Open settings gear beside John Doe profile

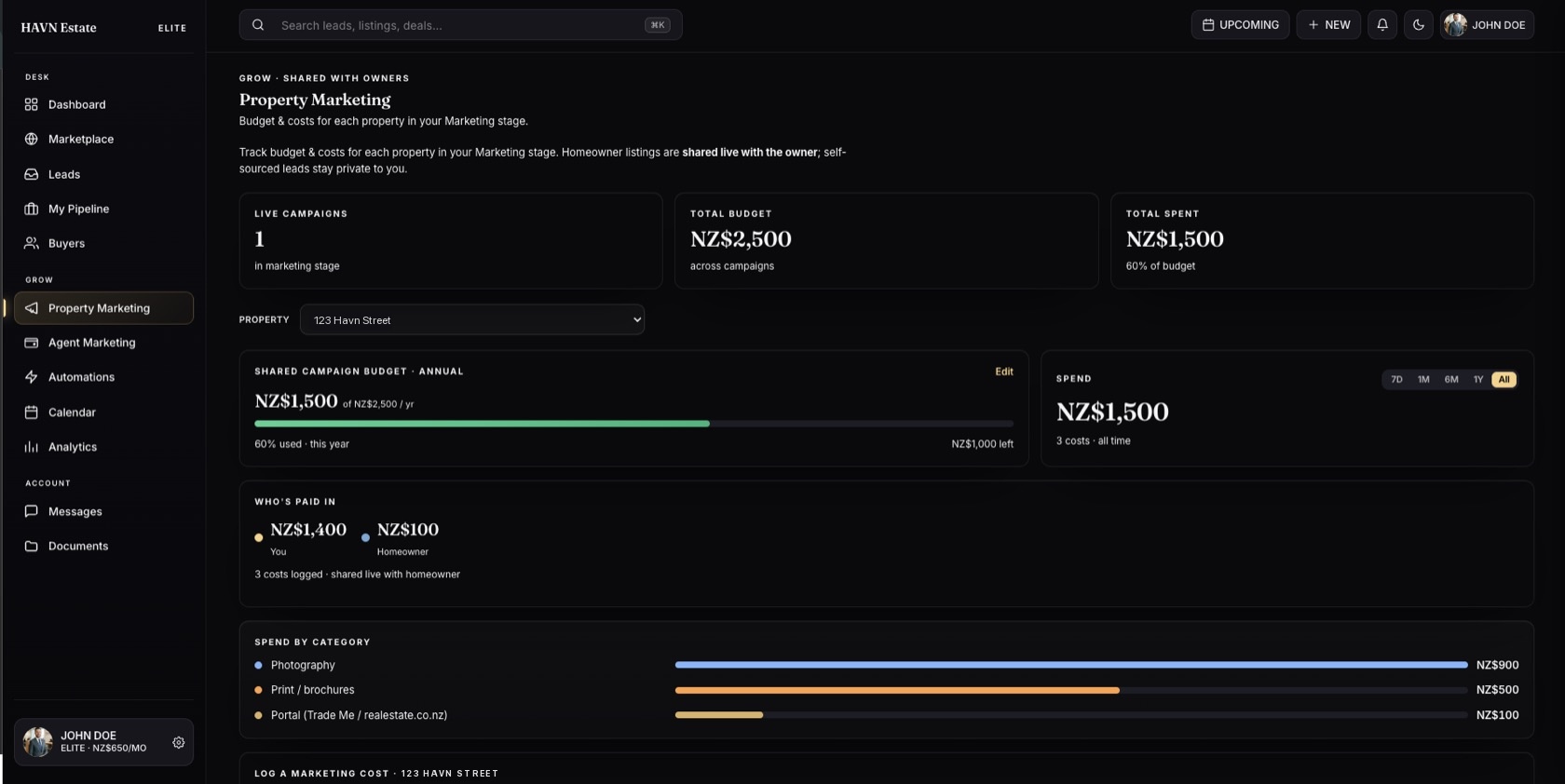tap(179, 743)
